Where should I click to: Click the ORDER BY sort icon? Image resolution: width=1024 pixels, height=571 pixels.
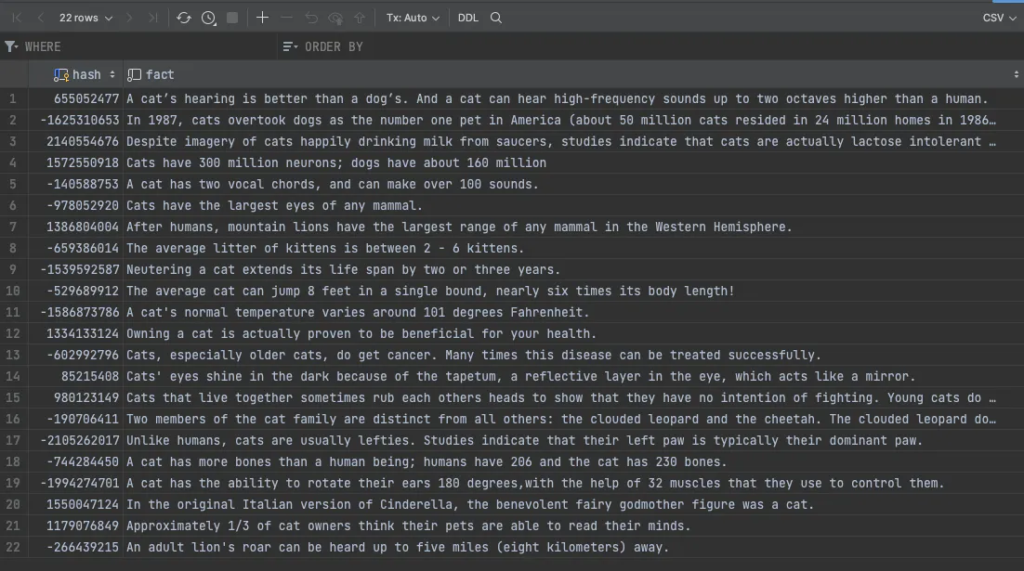coord(290,46)
